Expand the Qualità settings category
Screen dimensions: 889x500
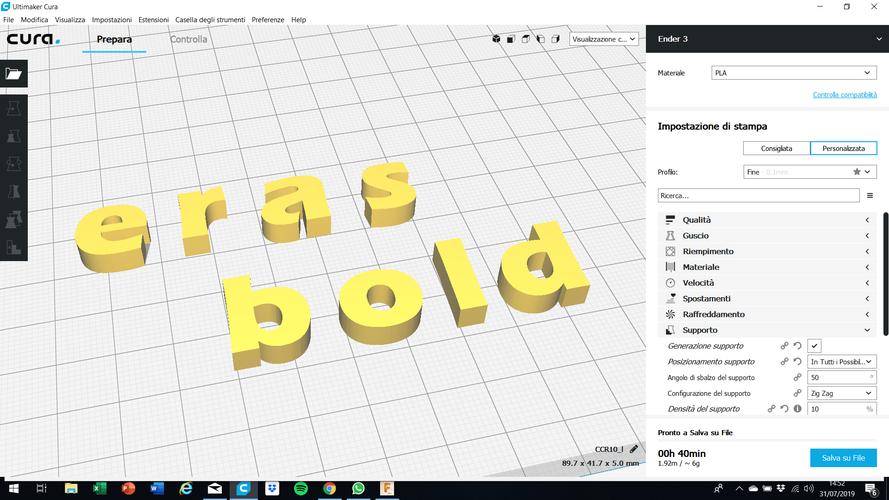coord(767,220)
